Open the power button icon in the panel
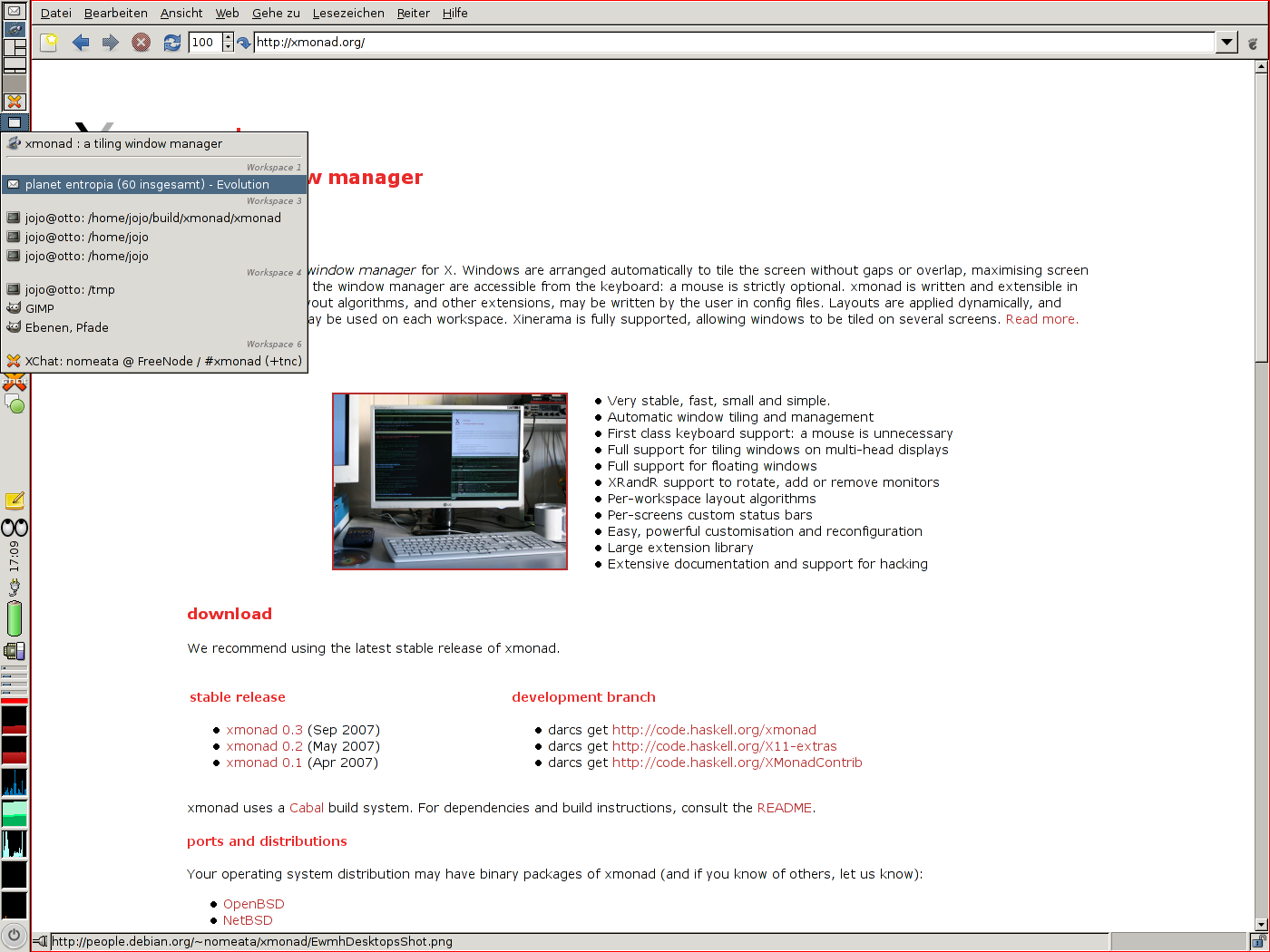This screenshot has width=1270, height=952. click(14, 935)
